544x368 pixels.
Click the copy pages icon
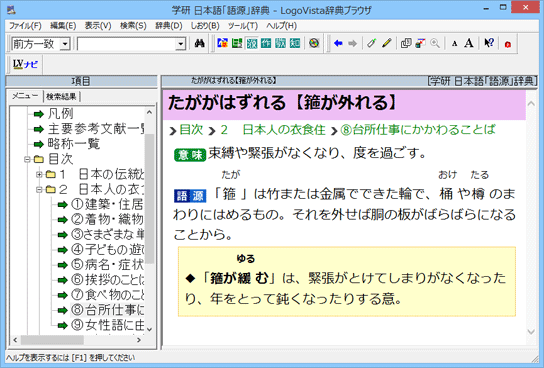pyautogui.click(x=406, y=43)
